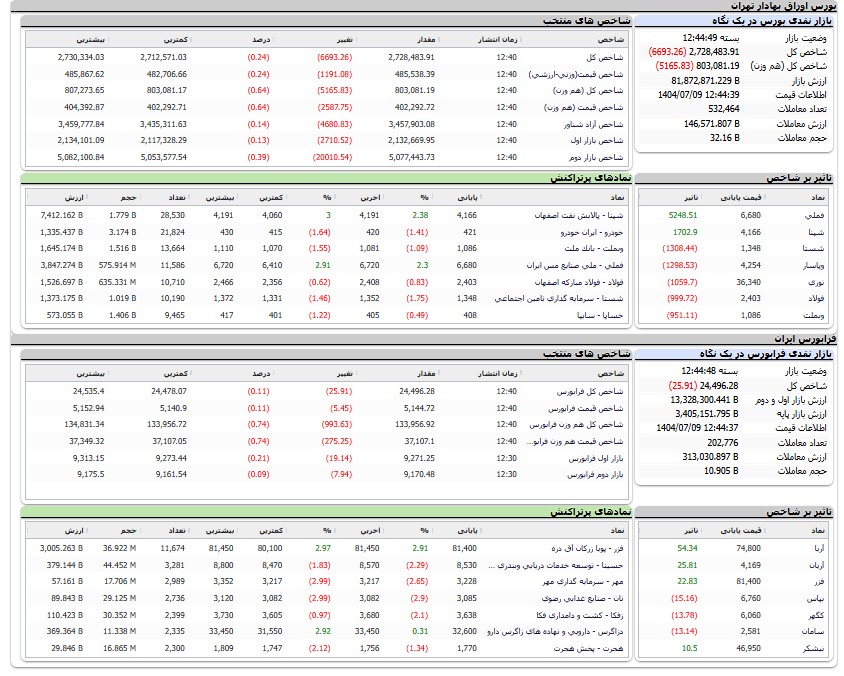
Task: Open the 'خودرو - ایران خودرو' symbol
Action: pyautogui.click(x=597, y=231)
